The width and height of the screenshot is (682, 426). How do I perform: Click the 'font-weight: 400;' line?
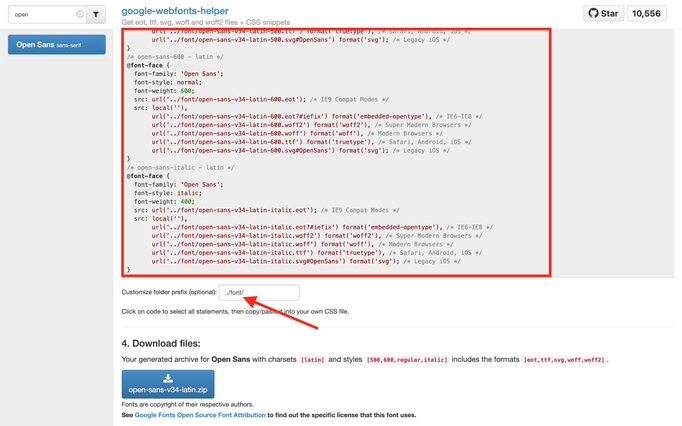(164, 201)
